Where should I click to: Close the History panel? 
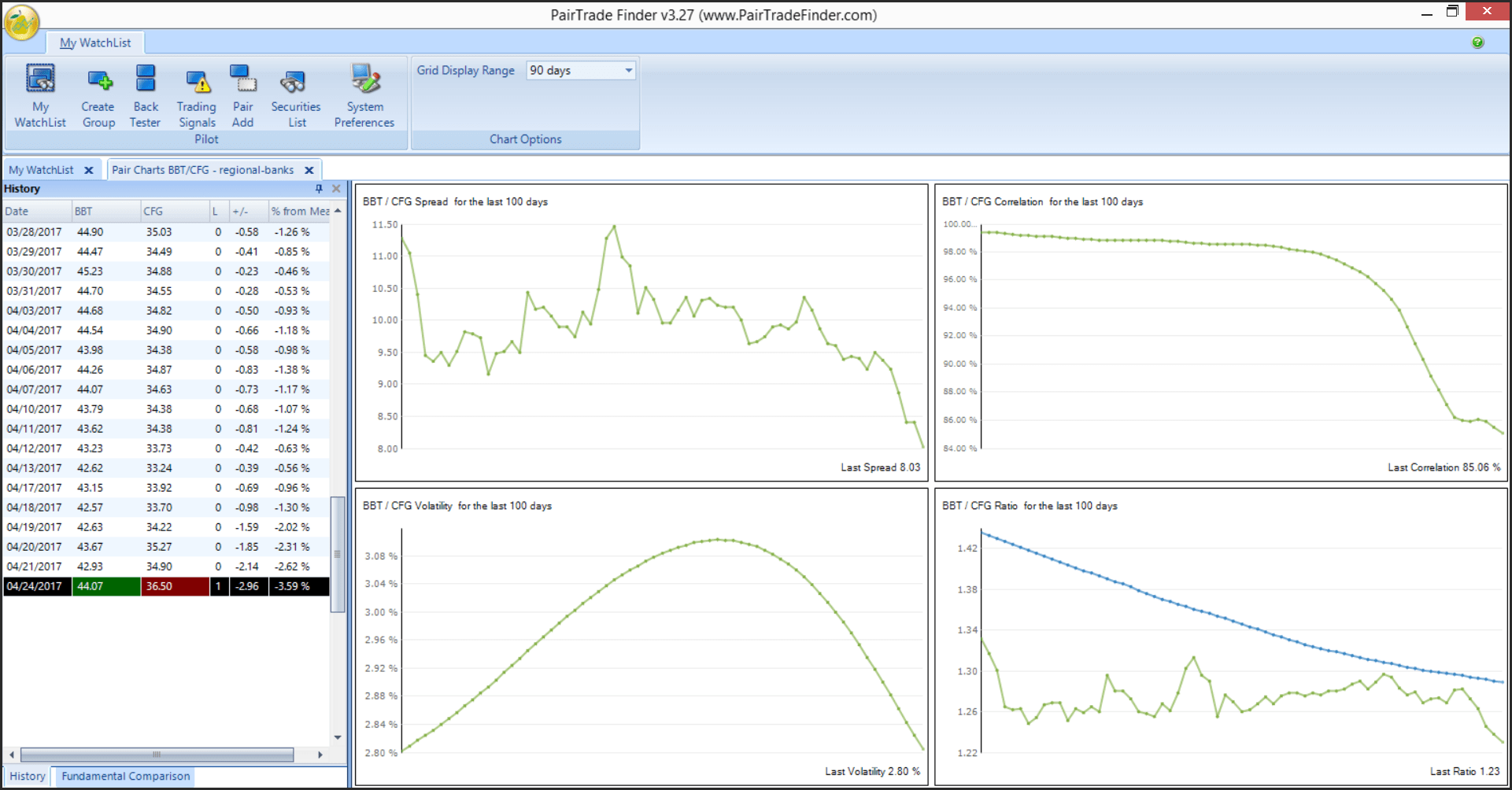(x=336, y=189)
